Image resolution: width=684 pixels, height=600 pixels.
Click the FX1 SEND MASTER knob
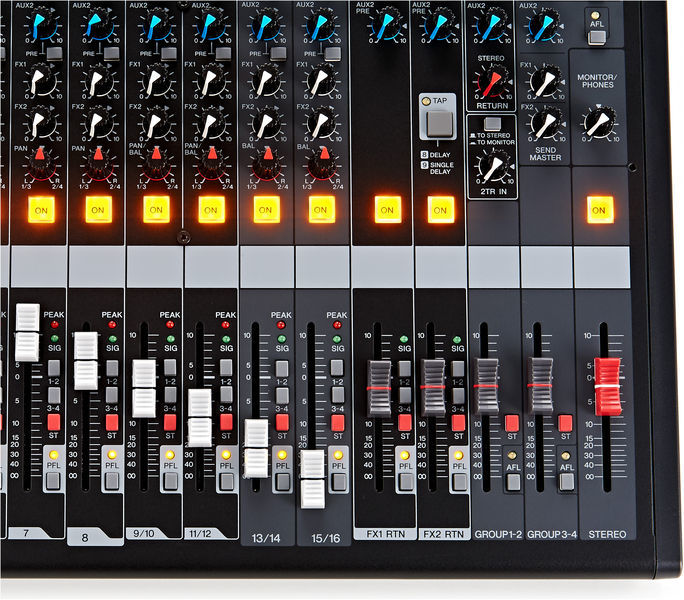[545, 81]
